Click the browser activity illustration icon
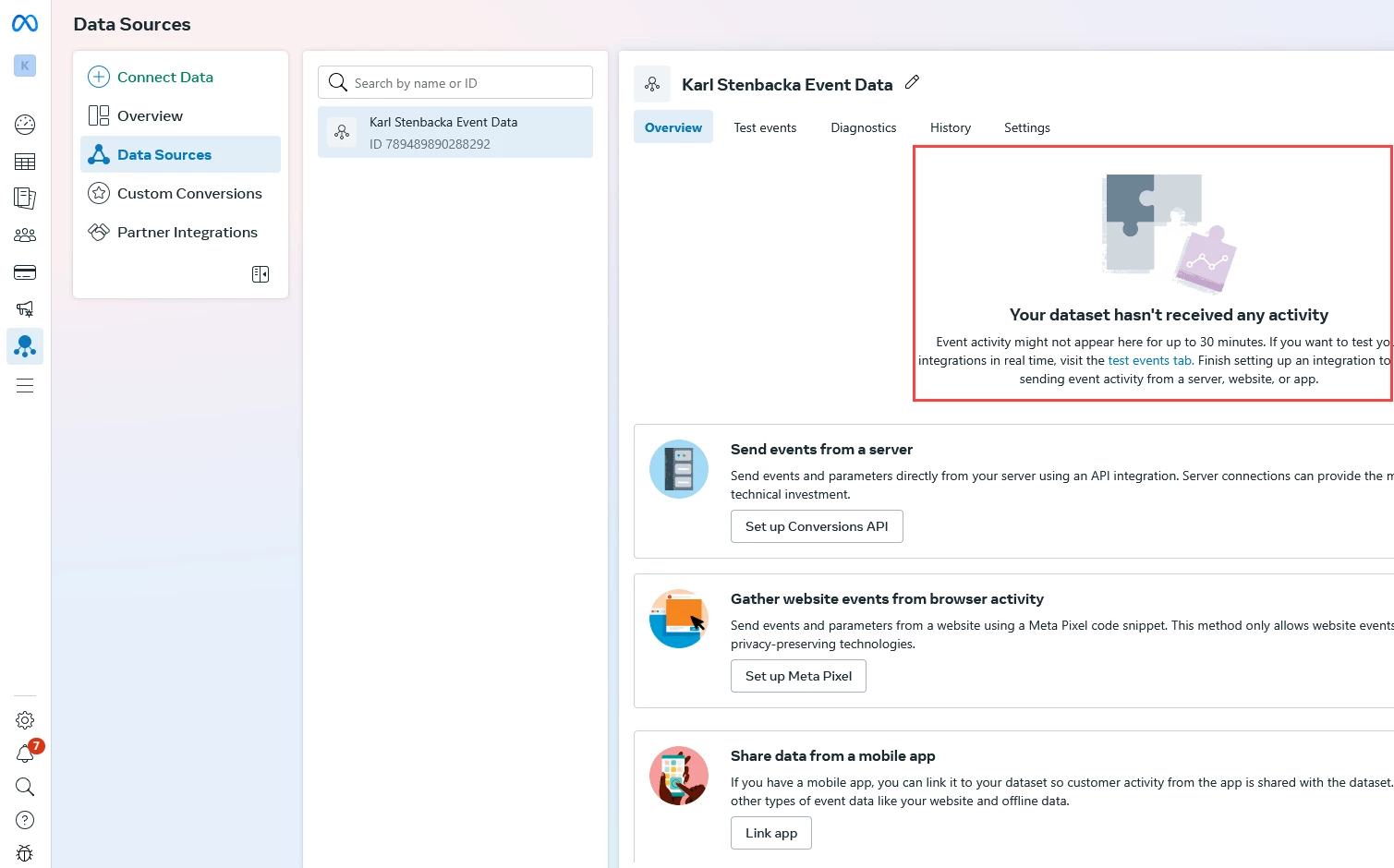Screen dimensions: 1394x868 tap(679, 619)
